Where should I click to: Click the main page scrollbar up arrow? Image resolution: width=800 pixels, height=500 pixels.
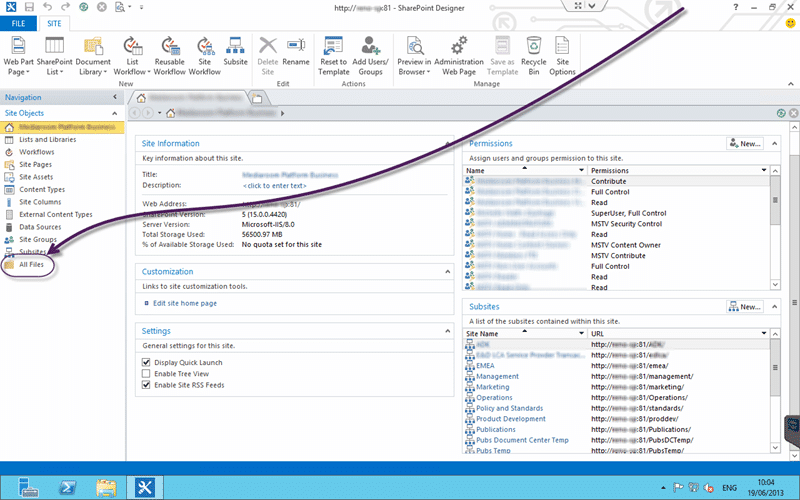(794, 127)
